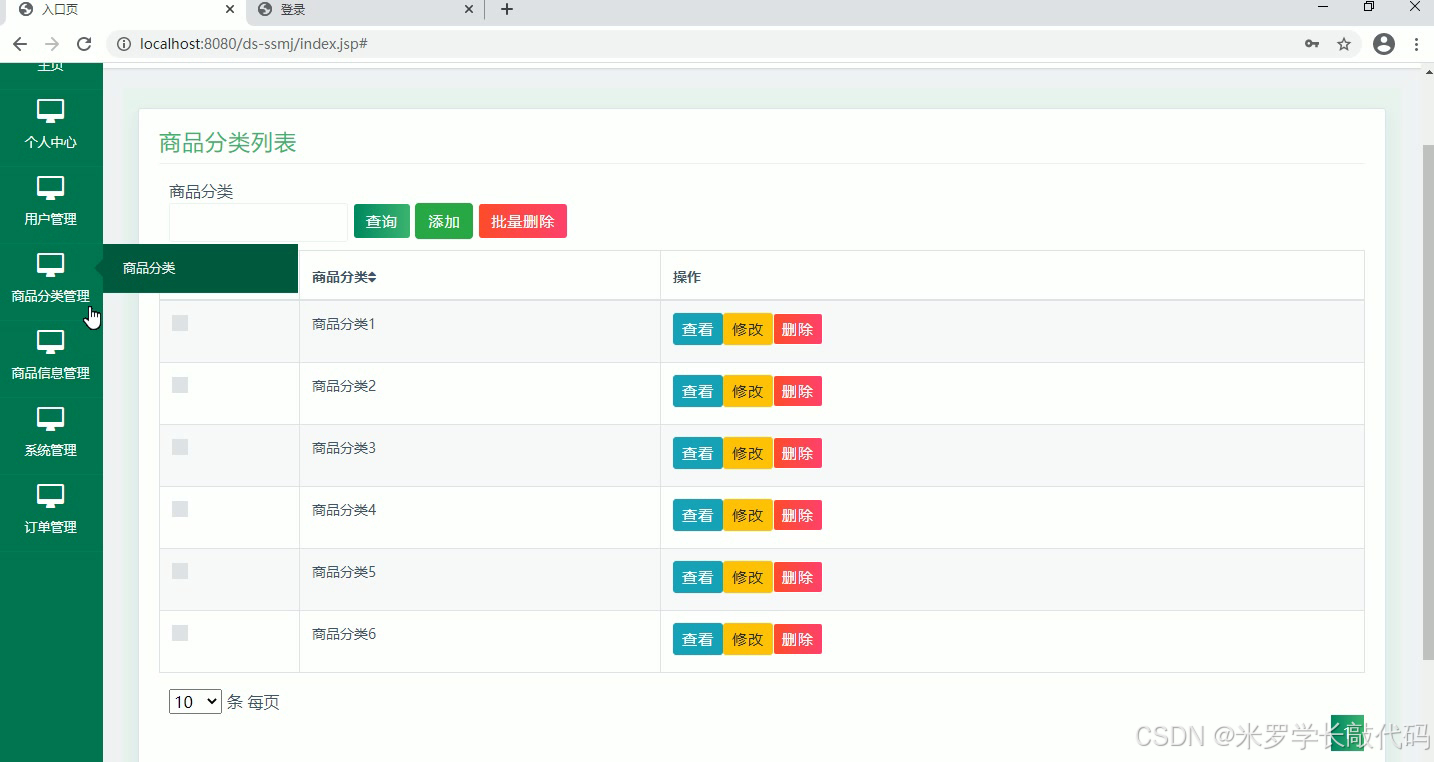Click 删除 for 商品分类5

(798, 577)
